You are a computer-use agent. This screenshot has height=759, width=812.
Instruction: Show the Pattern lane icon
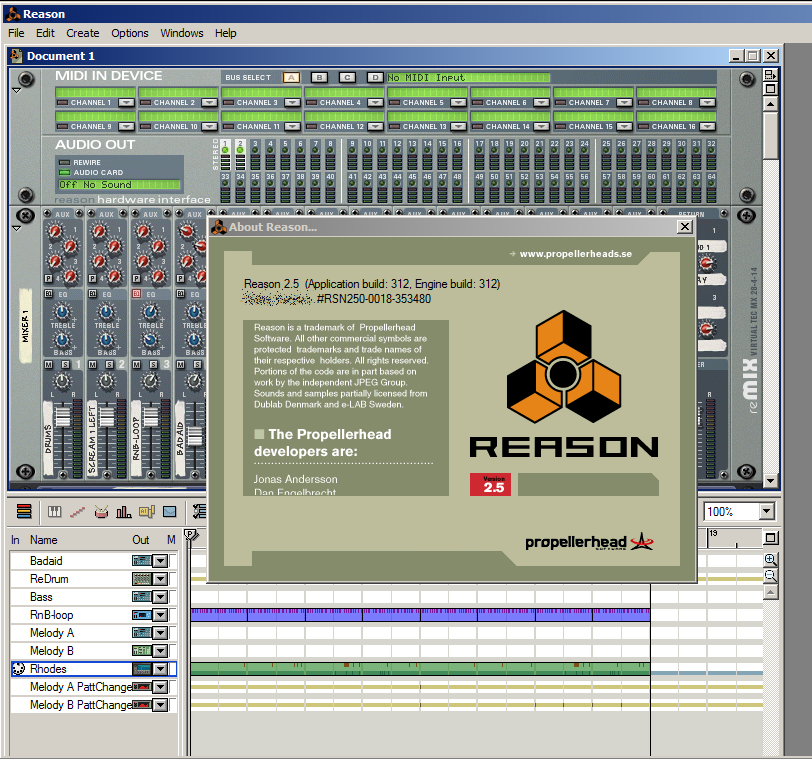coord(147,512)
